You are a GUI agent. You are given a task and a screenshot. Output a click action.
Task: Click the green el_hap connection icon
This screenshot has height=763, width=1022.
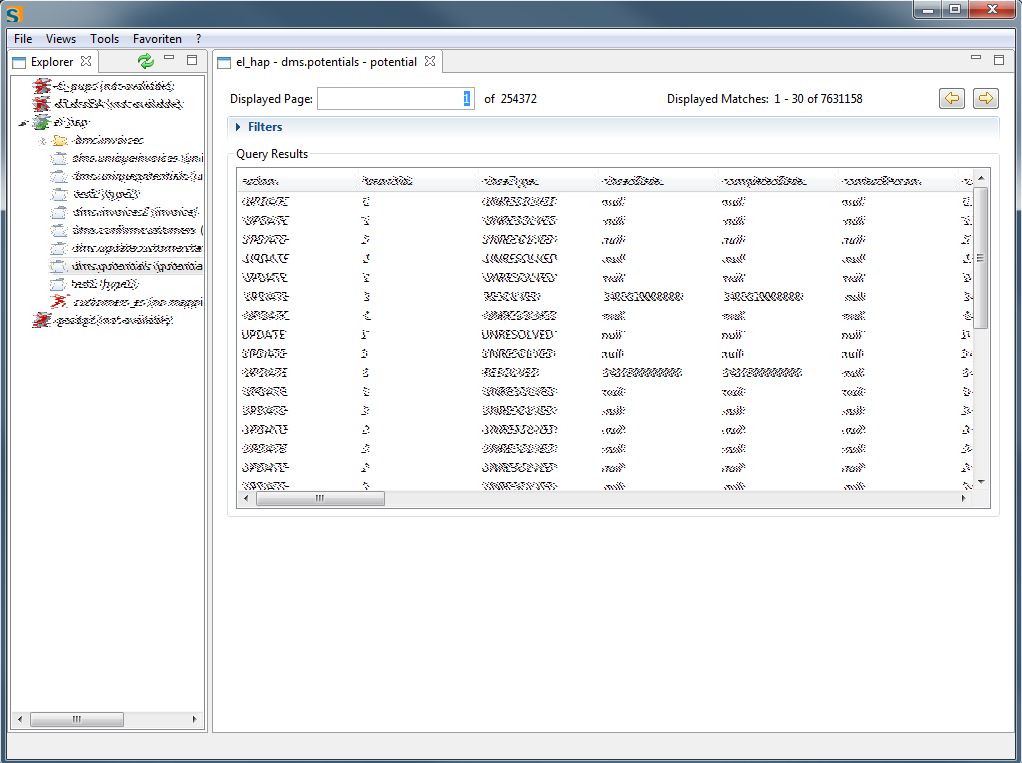pos(42,122)
